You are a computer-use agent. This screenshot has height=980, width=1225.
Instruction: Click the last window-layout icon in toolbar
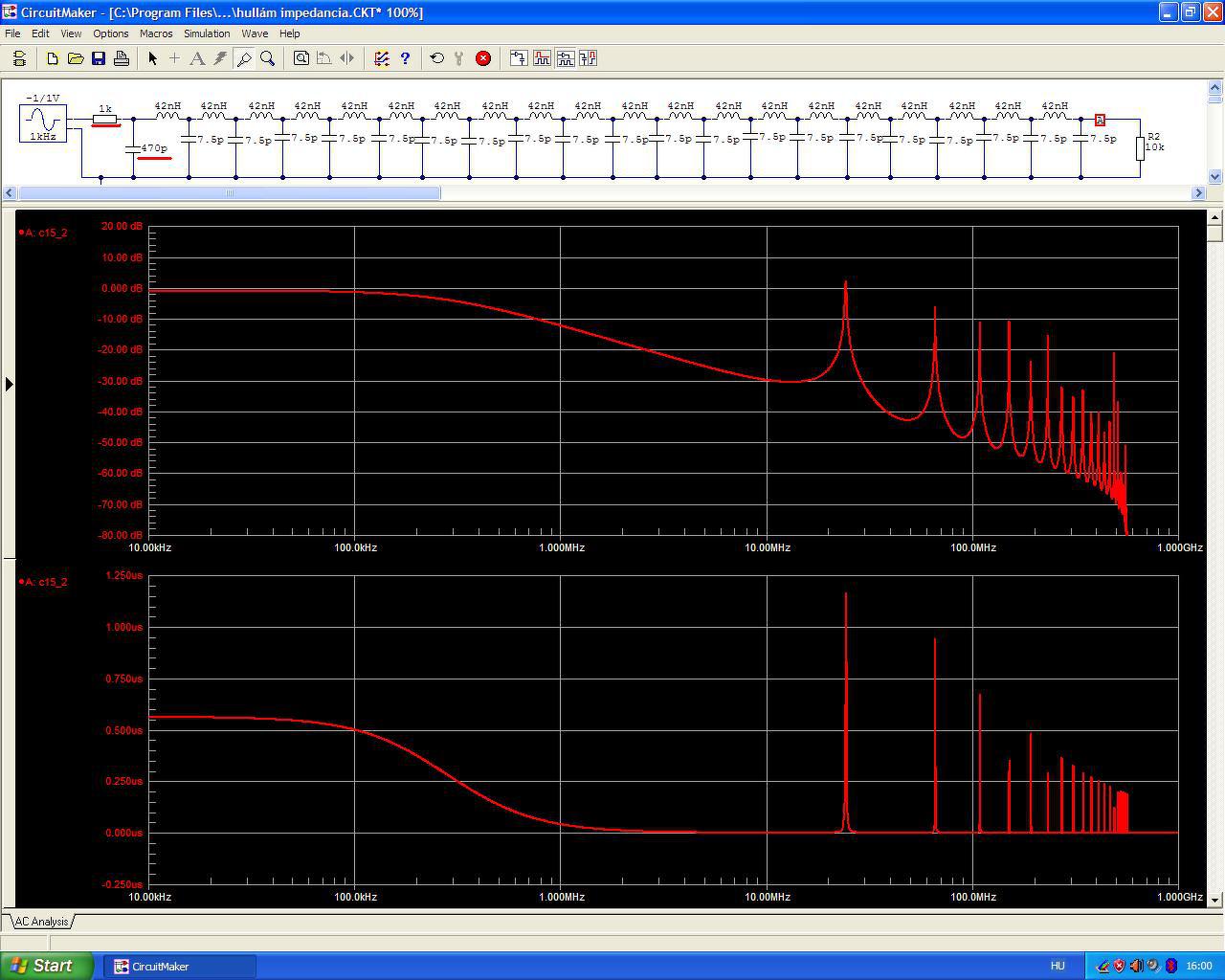pos(588,58)
